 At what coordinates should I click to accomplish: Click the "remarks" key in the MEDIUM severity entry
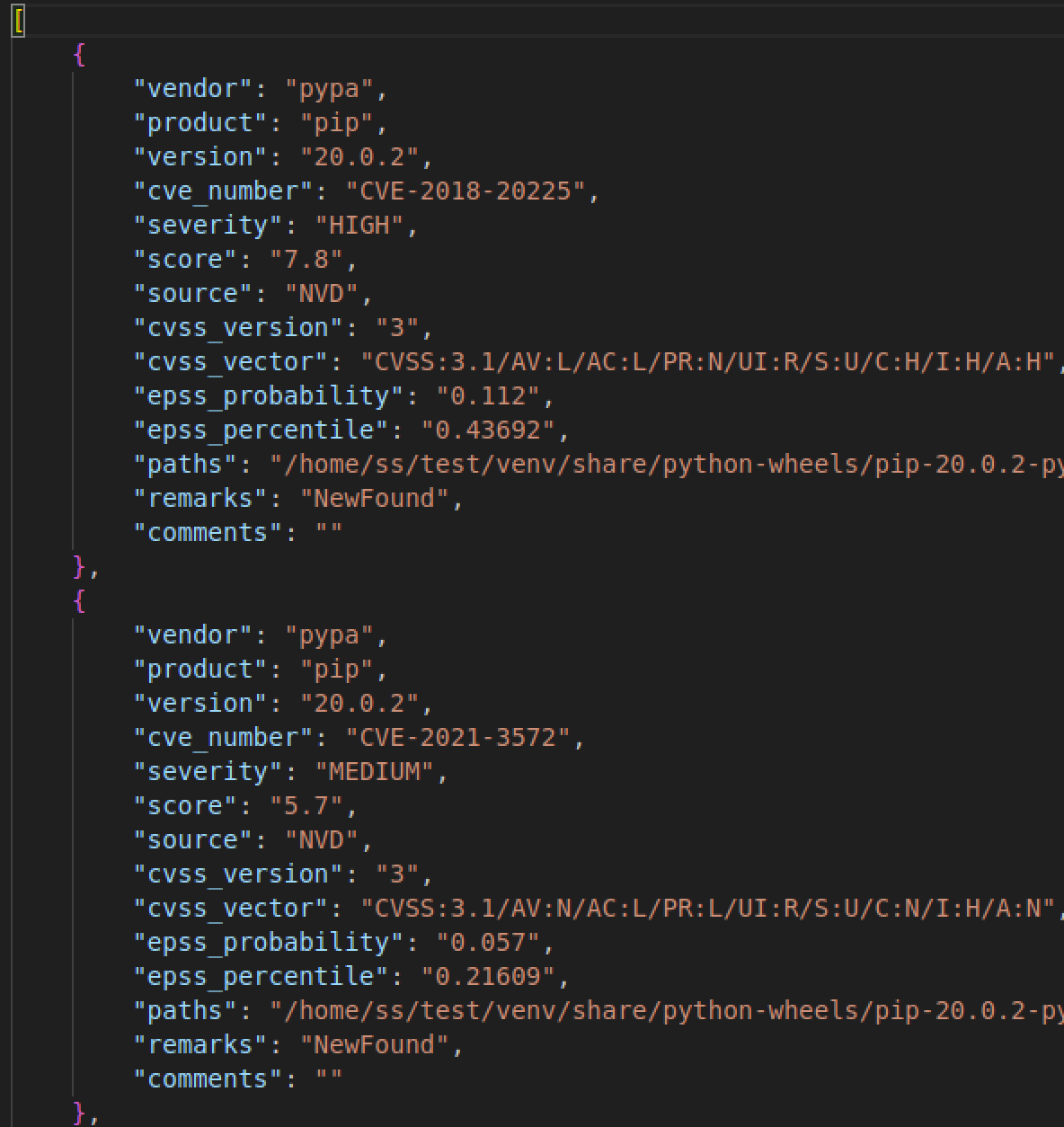(201, 1045)
